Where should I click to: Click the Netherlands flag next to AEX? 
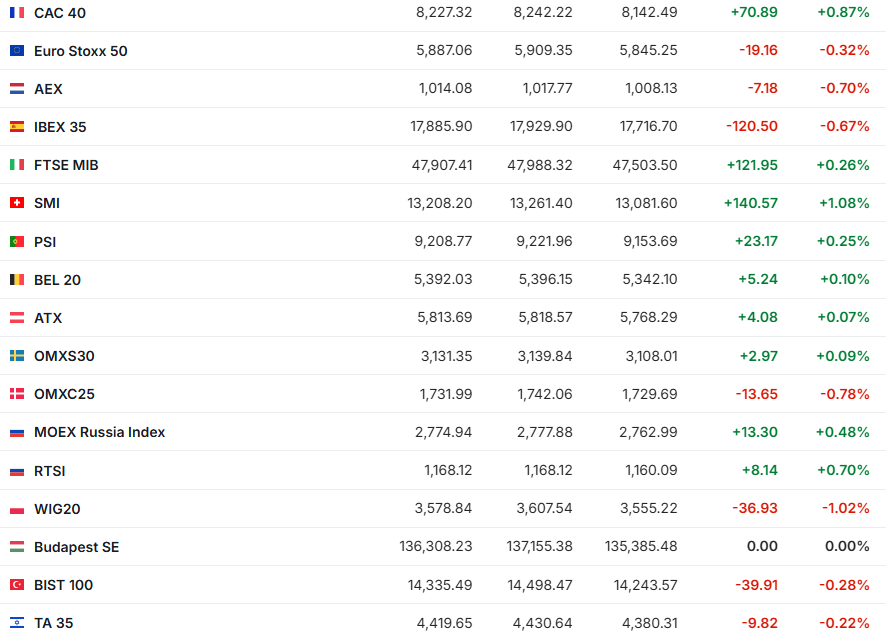(17, 89)
